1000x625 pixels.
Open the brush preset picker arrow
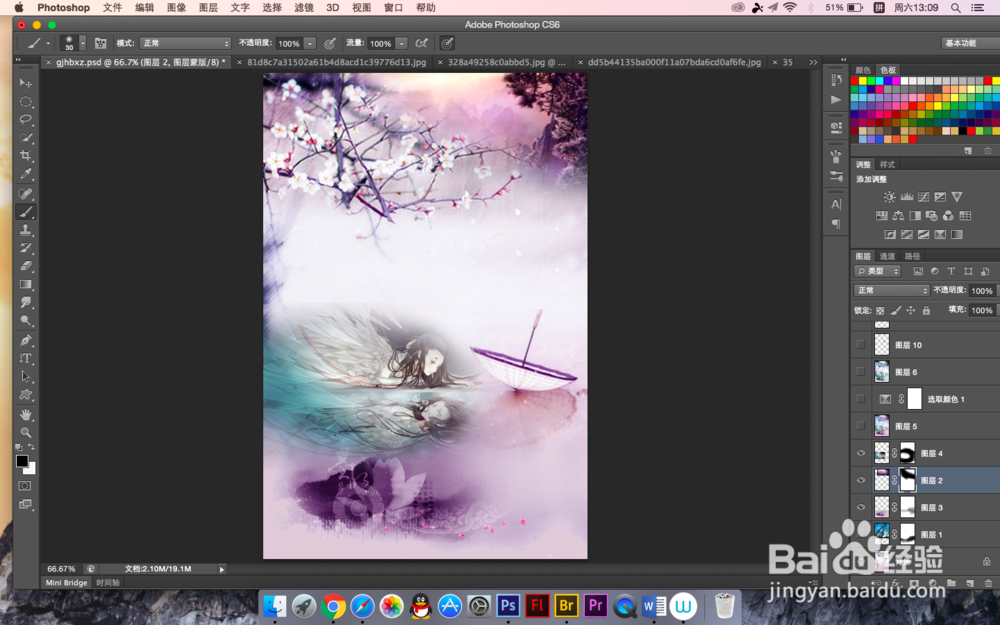tap(82, 43)
